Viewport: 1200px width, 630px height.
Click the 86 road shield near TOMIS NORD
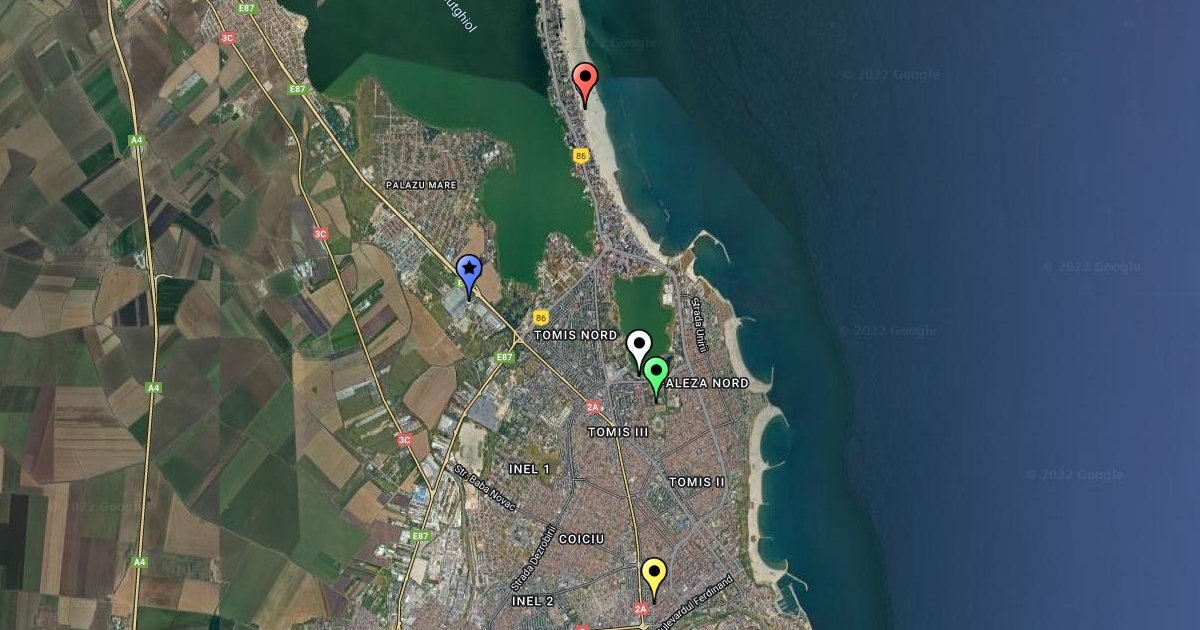541,317
